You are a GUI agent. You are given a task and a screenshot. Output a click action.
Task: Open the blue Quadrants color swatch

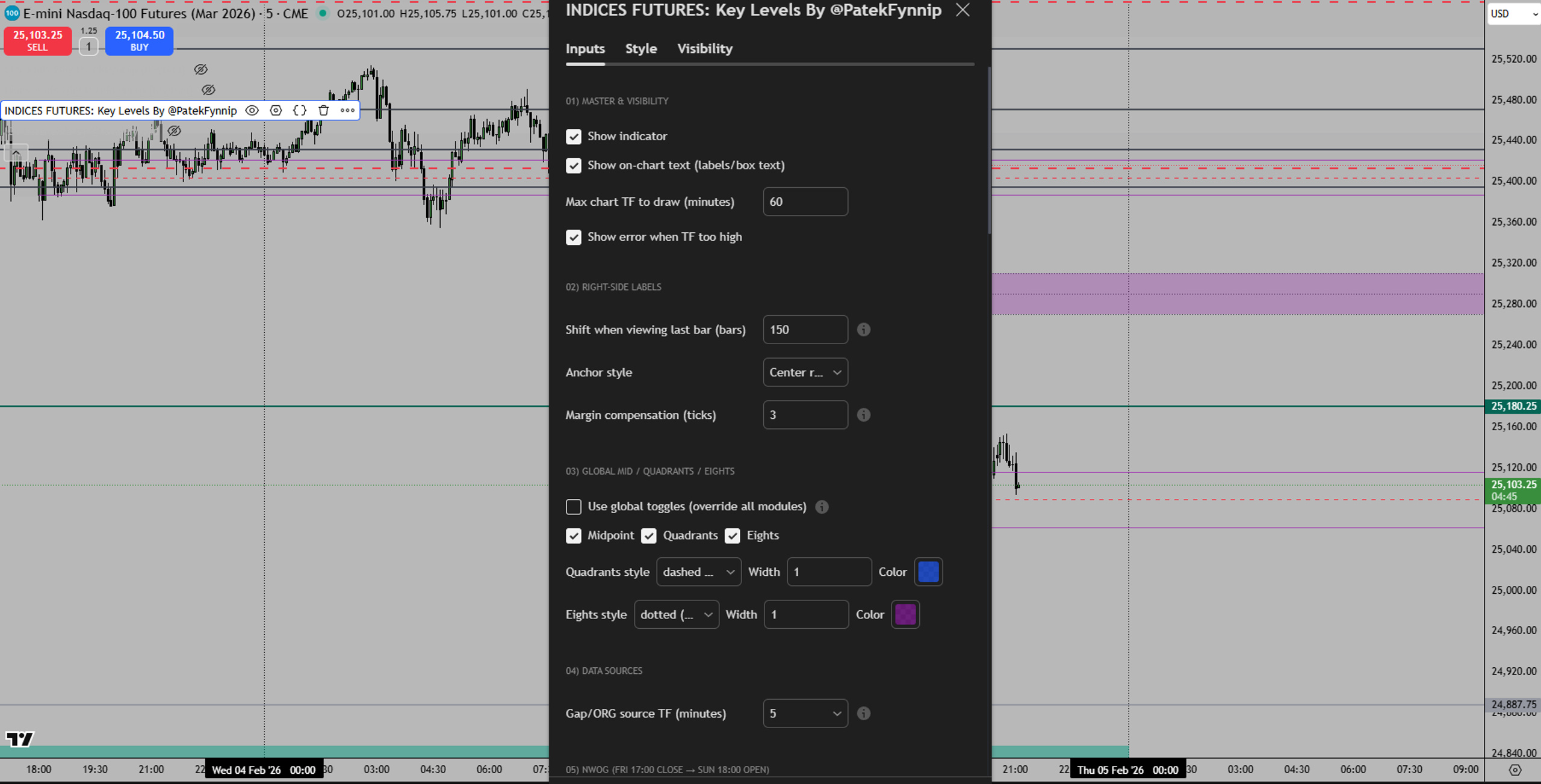pyautogui.click(x=928, y=572)
